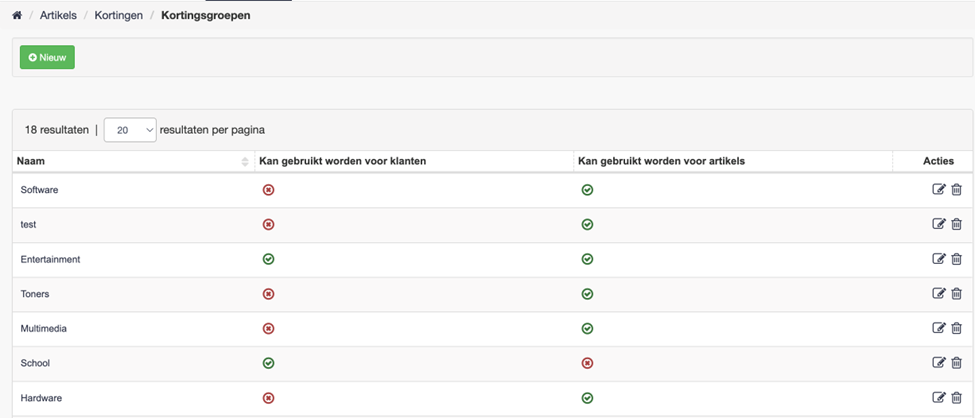Click red klanten cross for test
This screenshot has height=418, width=975.
pos(269,225)
